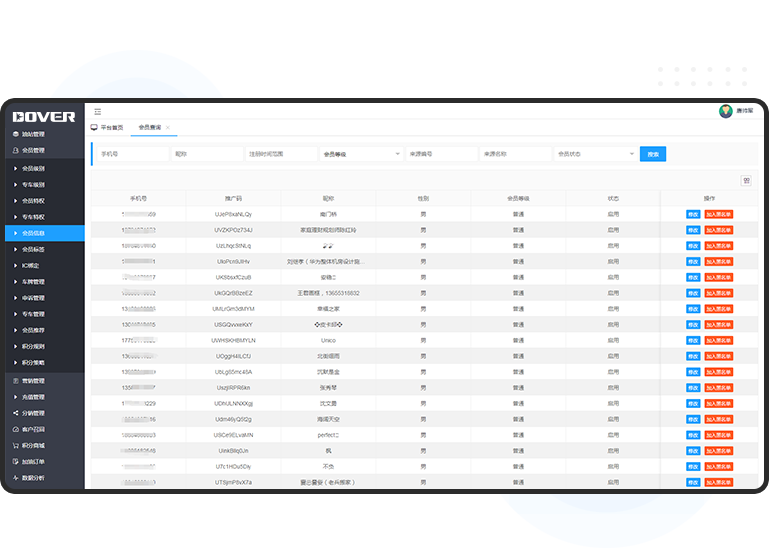Toggle the sidebar collapse hamburger icon
Image resolution: width=770 pixels, height=556 pixels.
(x=97, y=111)
